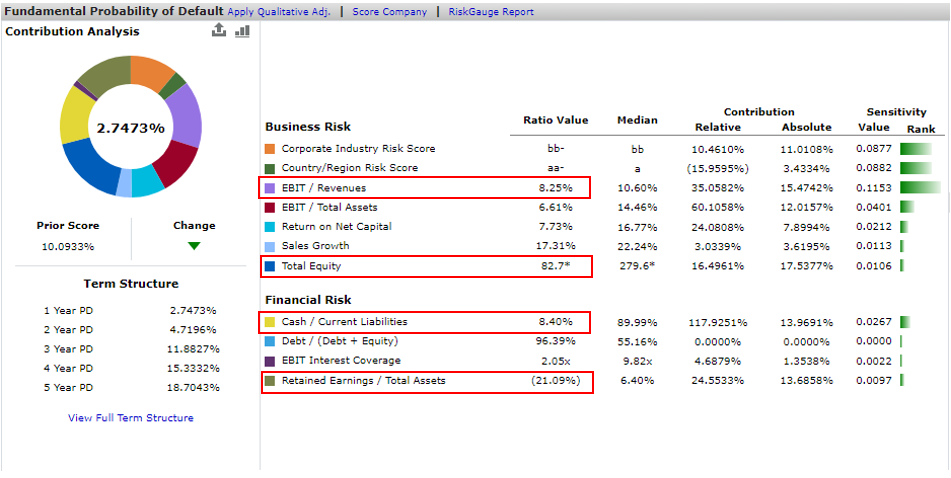Click the green downward Change arrow

194,246
